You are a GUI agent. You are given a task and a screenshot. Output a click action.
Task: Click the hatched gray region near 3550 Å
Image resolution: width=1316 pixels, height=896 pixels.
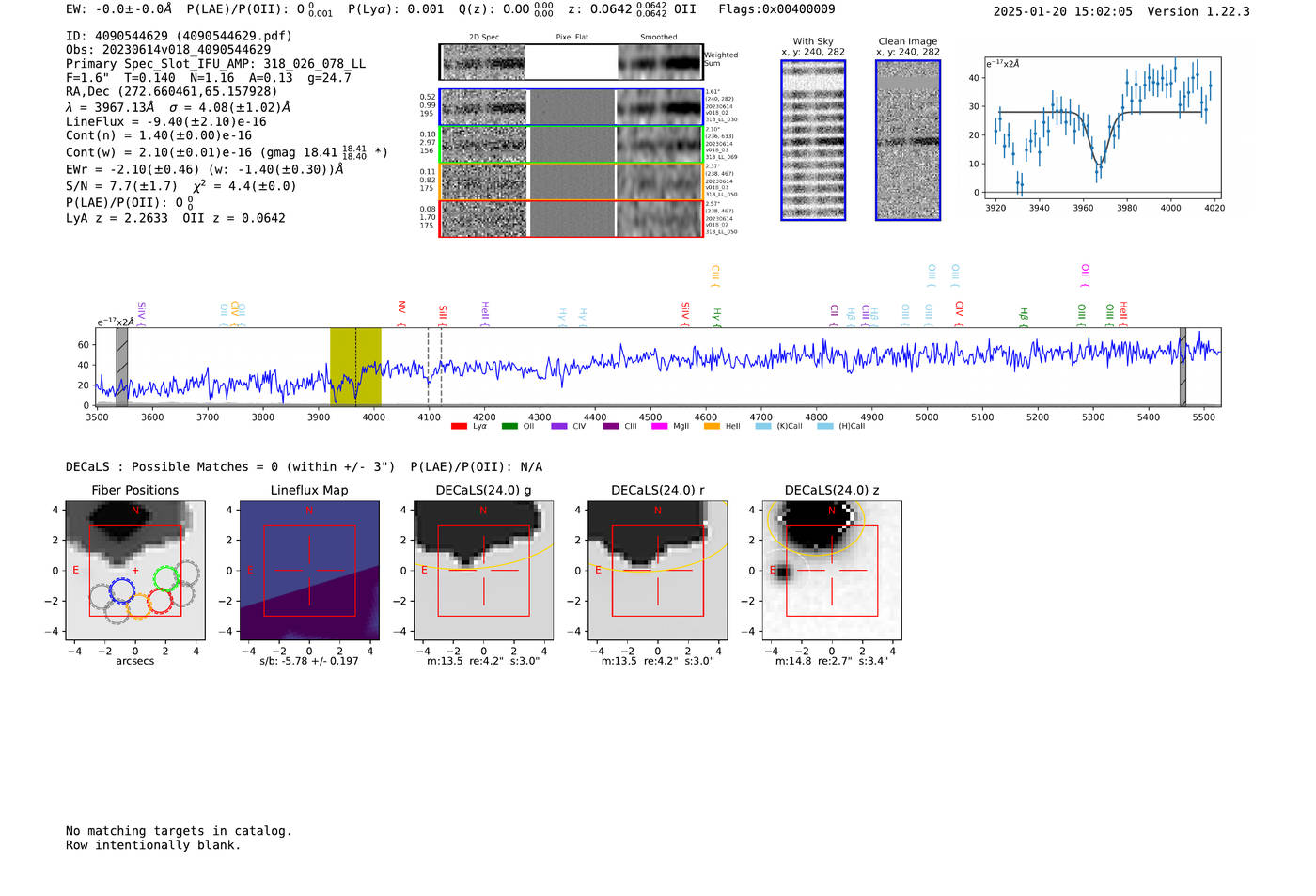click(x=122, y=367)
